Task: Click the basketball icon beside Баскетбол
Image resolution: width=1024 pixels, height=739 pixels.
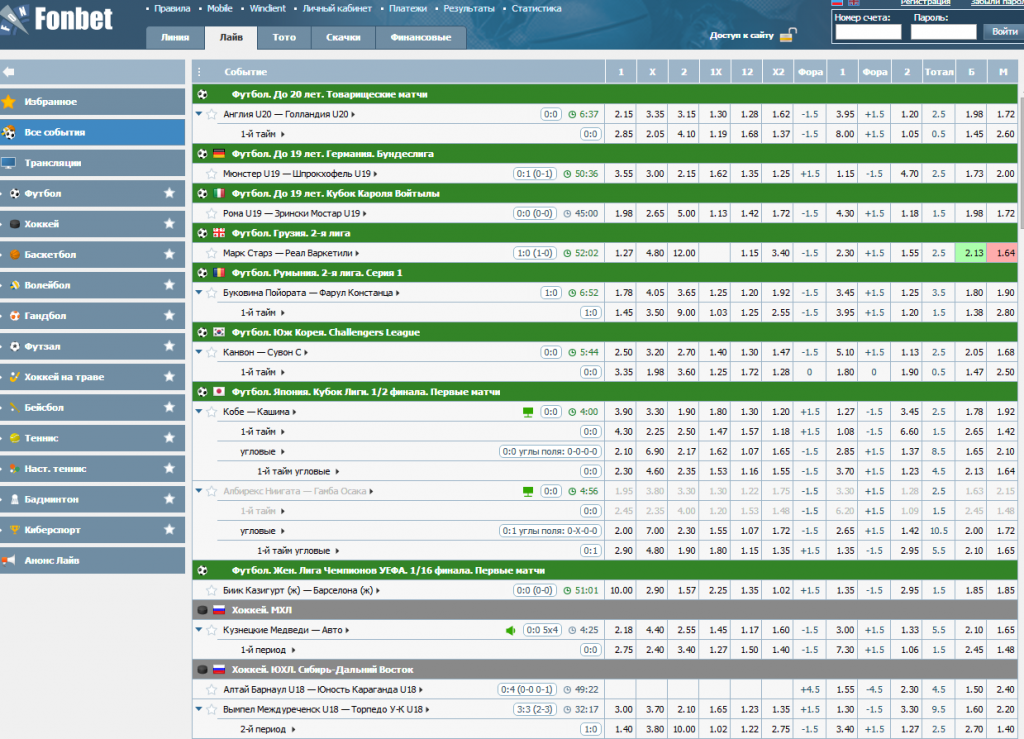Action: [14, 255]
